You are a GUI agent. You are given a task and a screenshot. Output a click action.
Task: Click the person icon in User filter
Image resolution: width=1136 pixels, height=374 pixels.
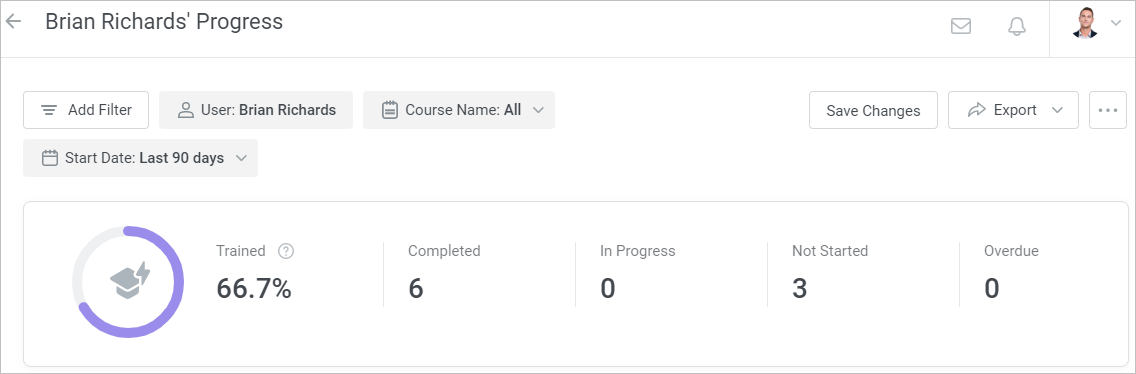click(x=186, y=110)
